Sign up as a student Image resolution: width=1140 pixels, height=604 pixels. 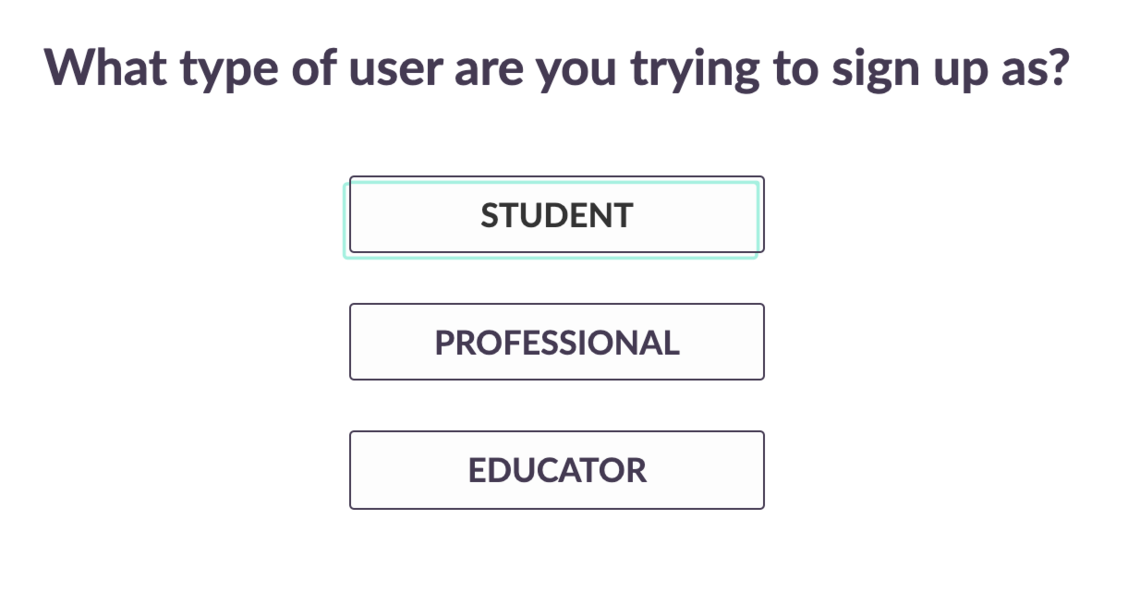[x=556, y=215]
